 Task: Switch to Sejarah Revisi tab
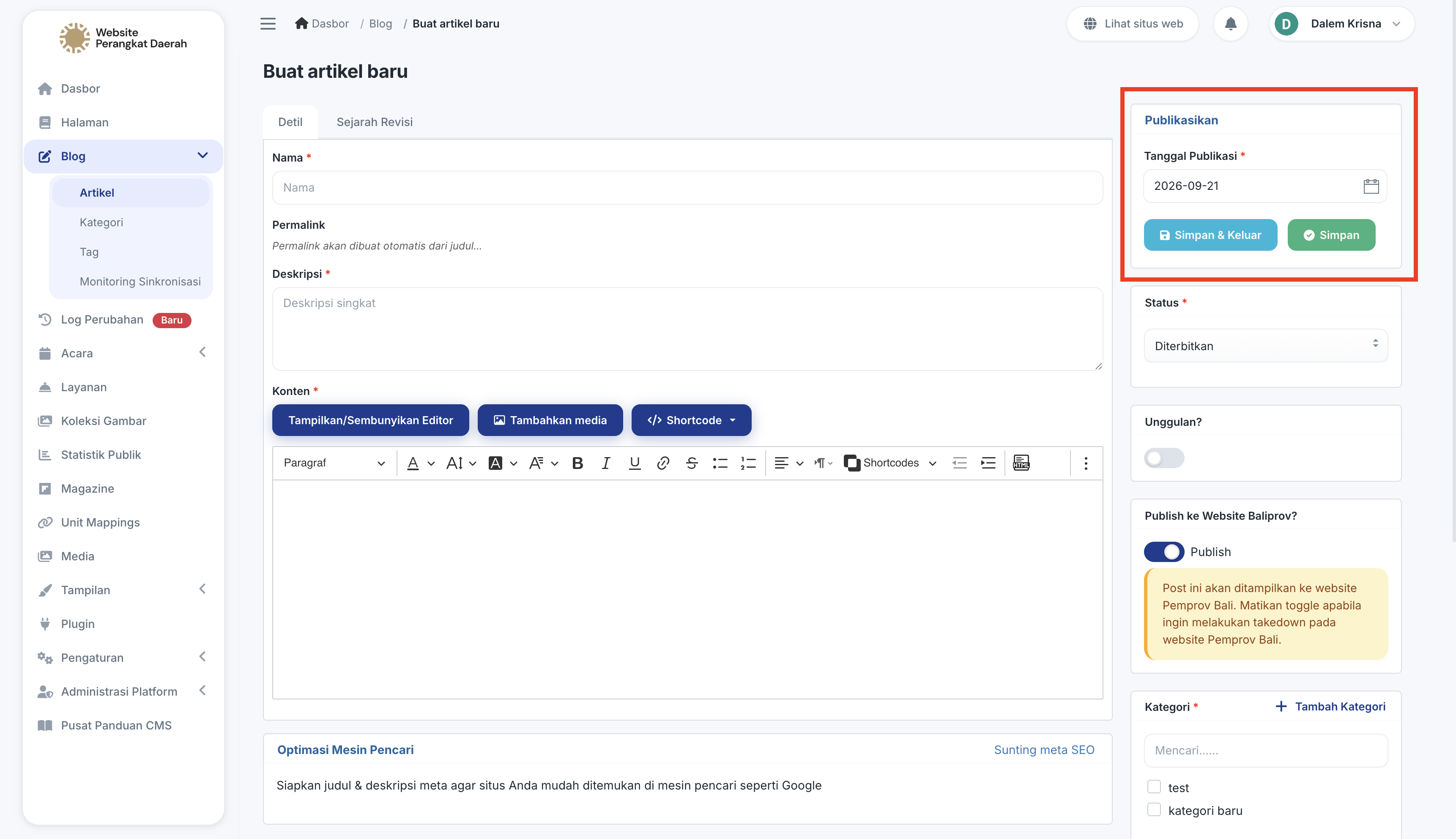pos(375,122)
